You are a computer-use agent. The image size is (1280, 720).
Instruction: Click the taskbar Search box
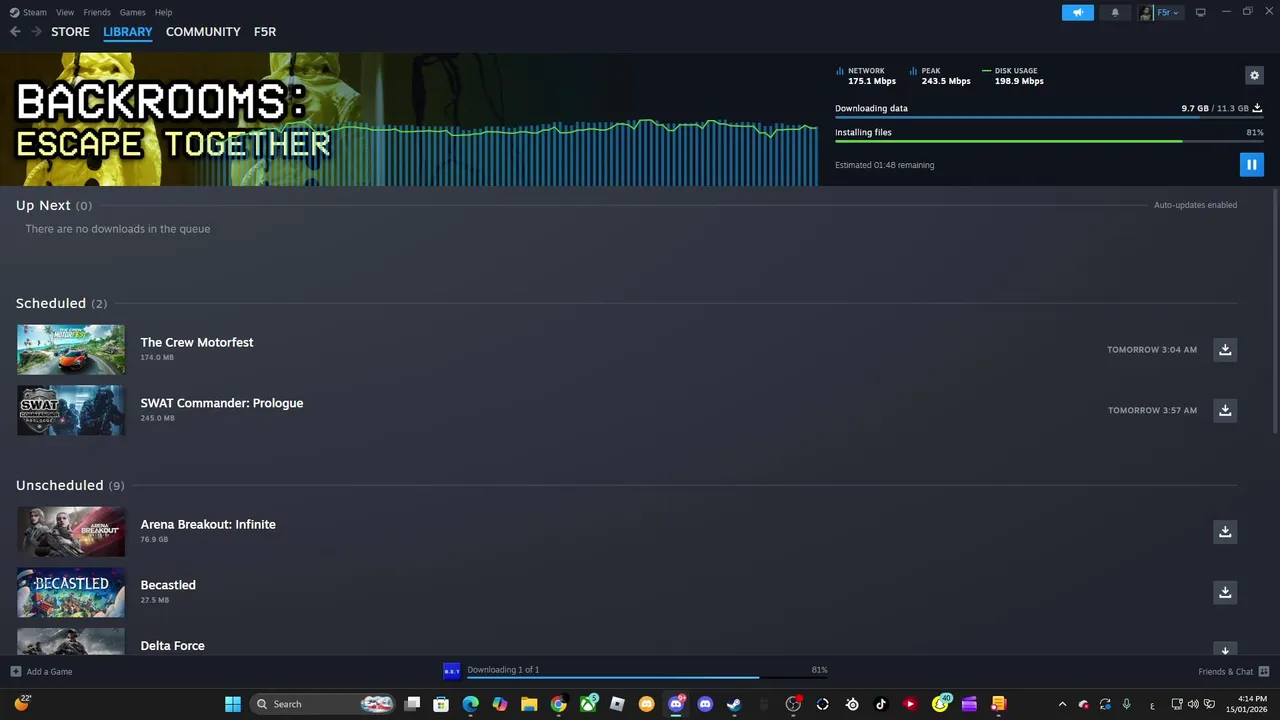[323, 704]
